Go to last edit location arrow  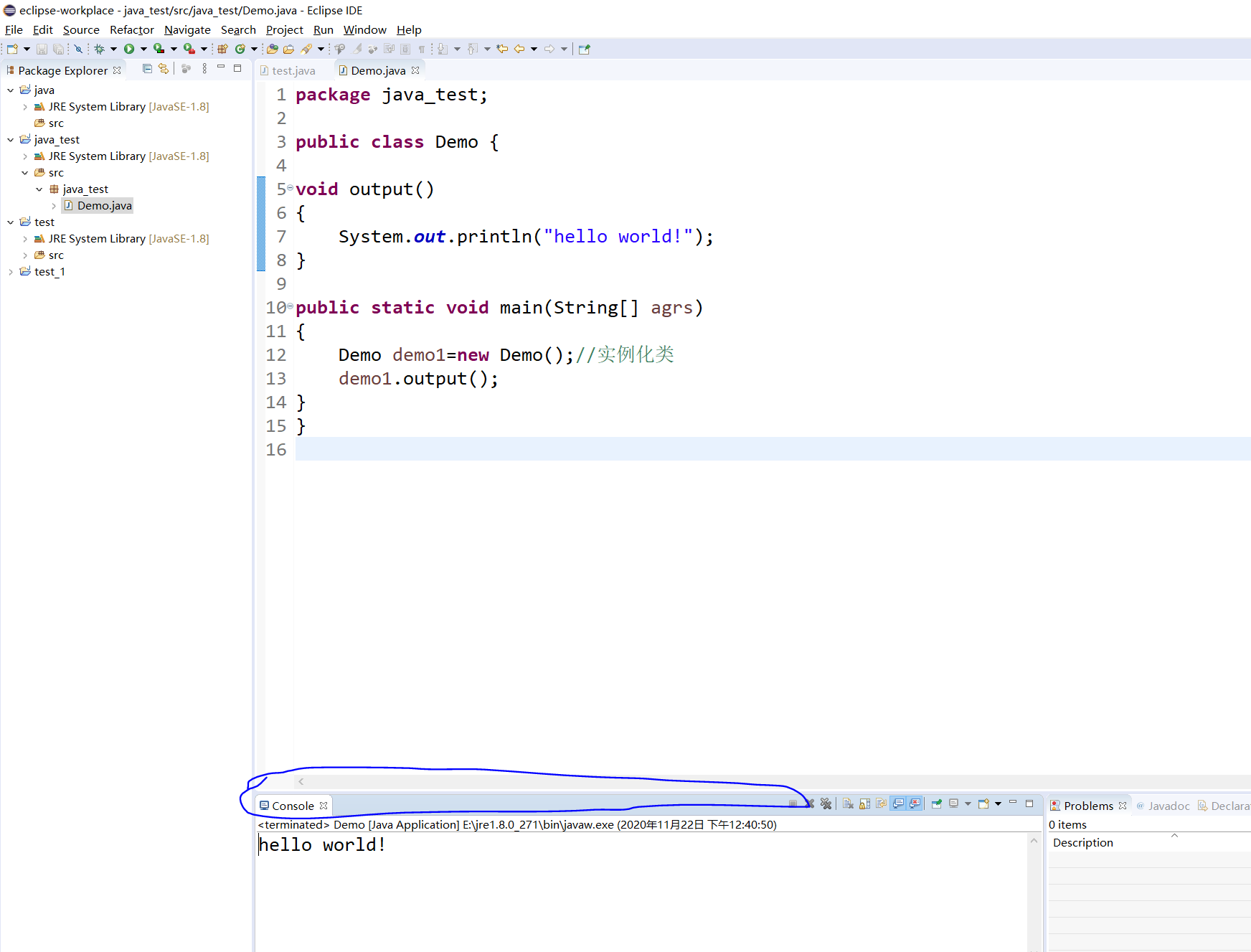tap(502, 49)
